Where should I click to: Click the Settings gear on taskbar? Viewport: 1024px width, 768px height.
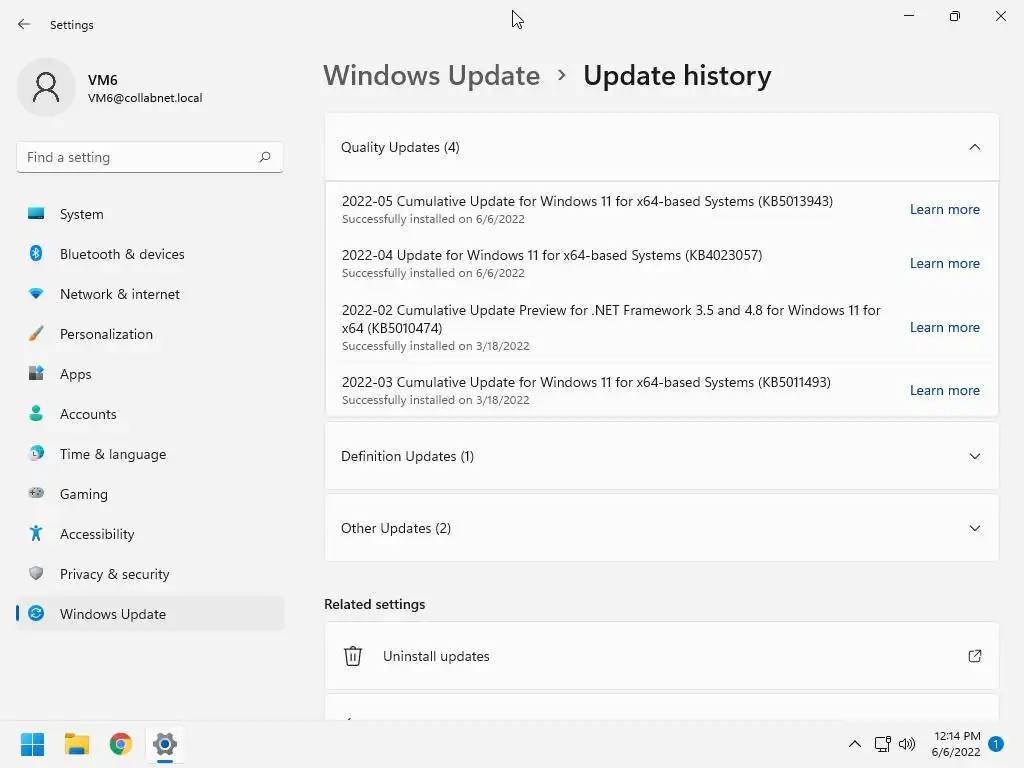[165, 744]
